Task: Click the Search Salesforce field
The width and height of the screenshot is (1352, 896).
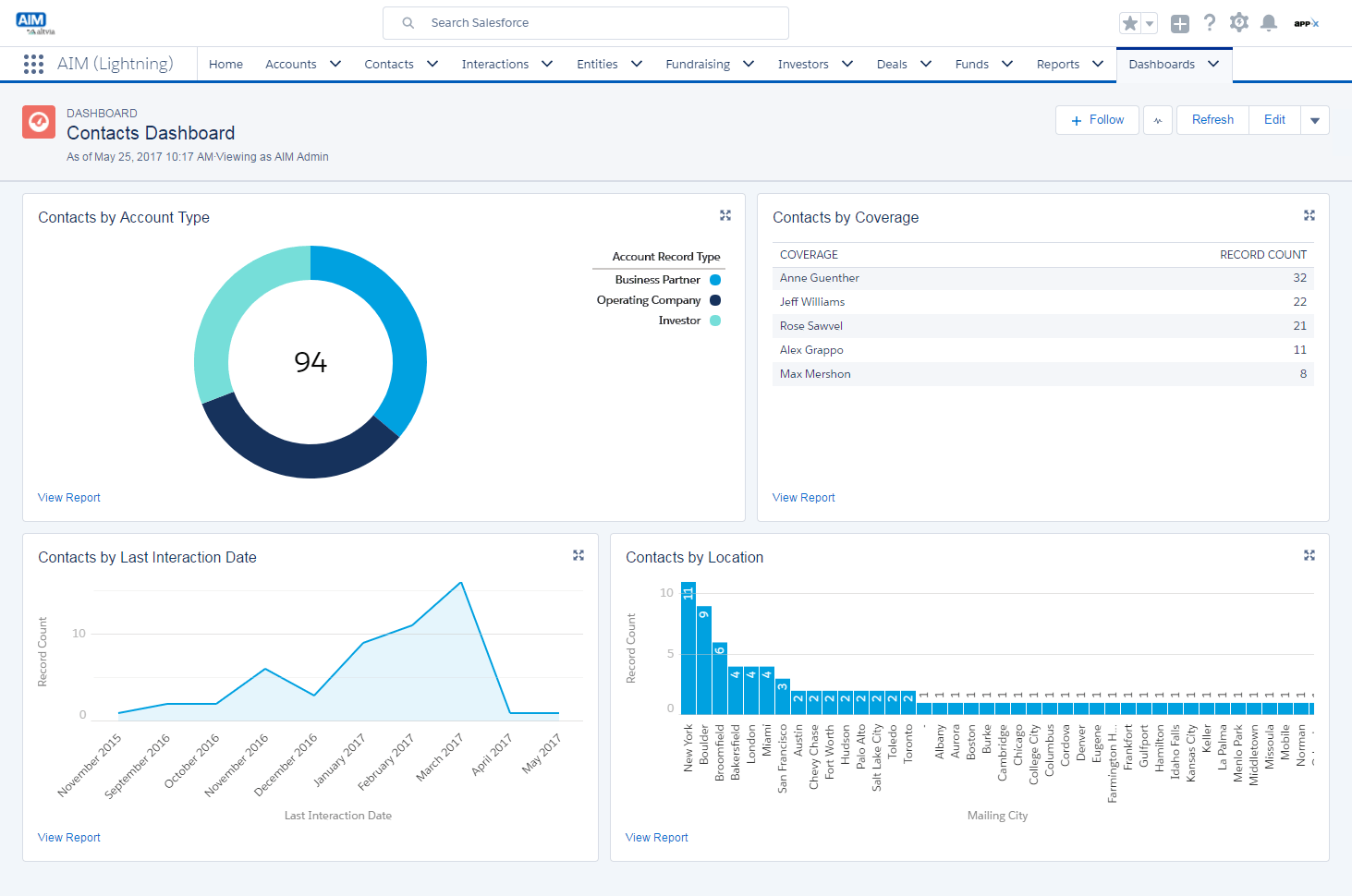Action: 586,23
